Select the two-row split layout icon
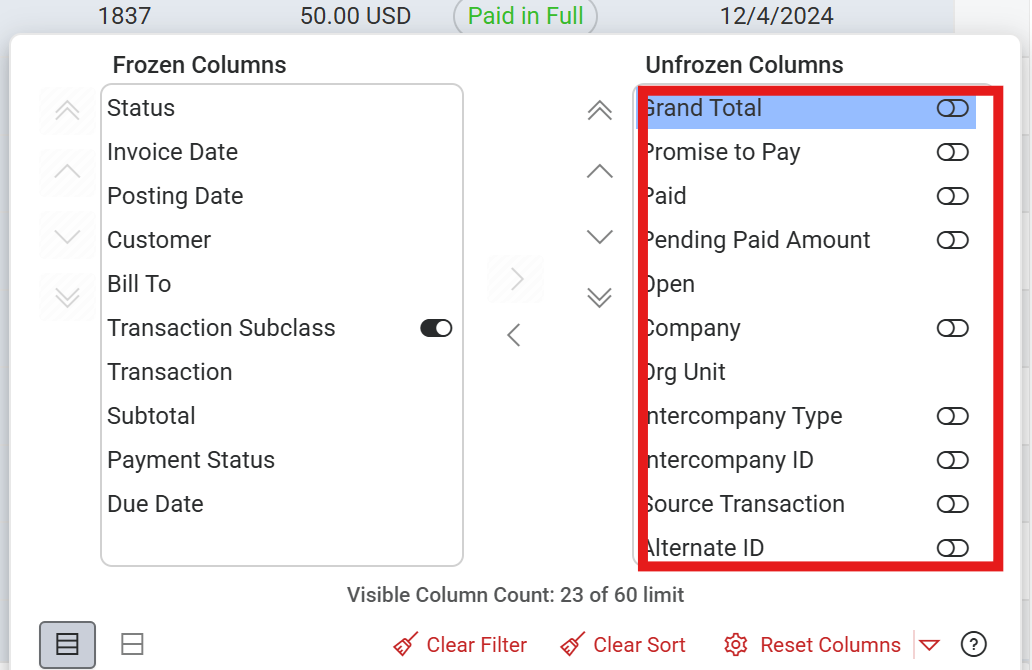This screenshot has height=670, width=1032. tap(132, 645)
